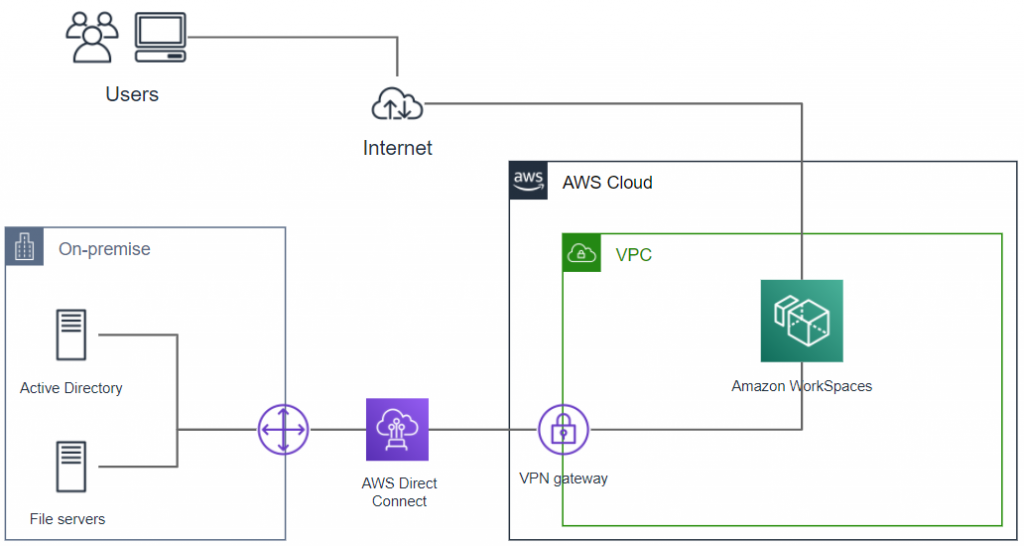This screenshot has width=1024, height=546.
Task: Click the "On-premise" label
Action: pos(104,249)
